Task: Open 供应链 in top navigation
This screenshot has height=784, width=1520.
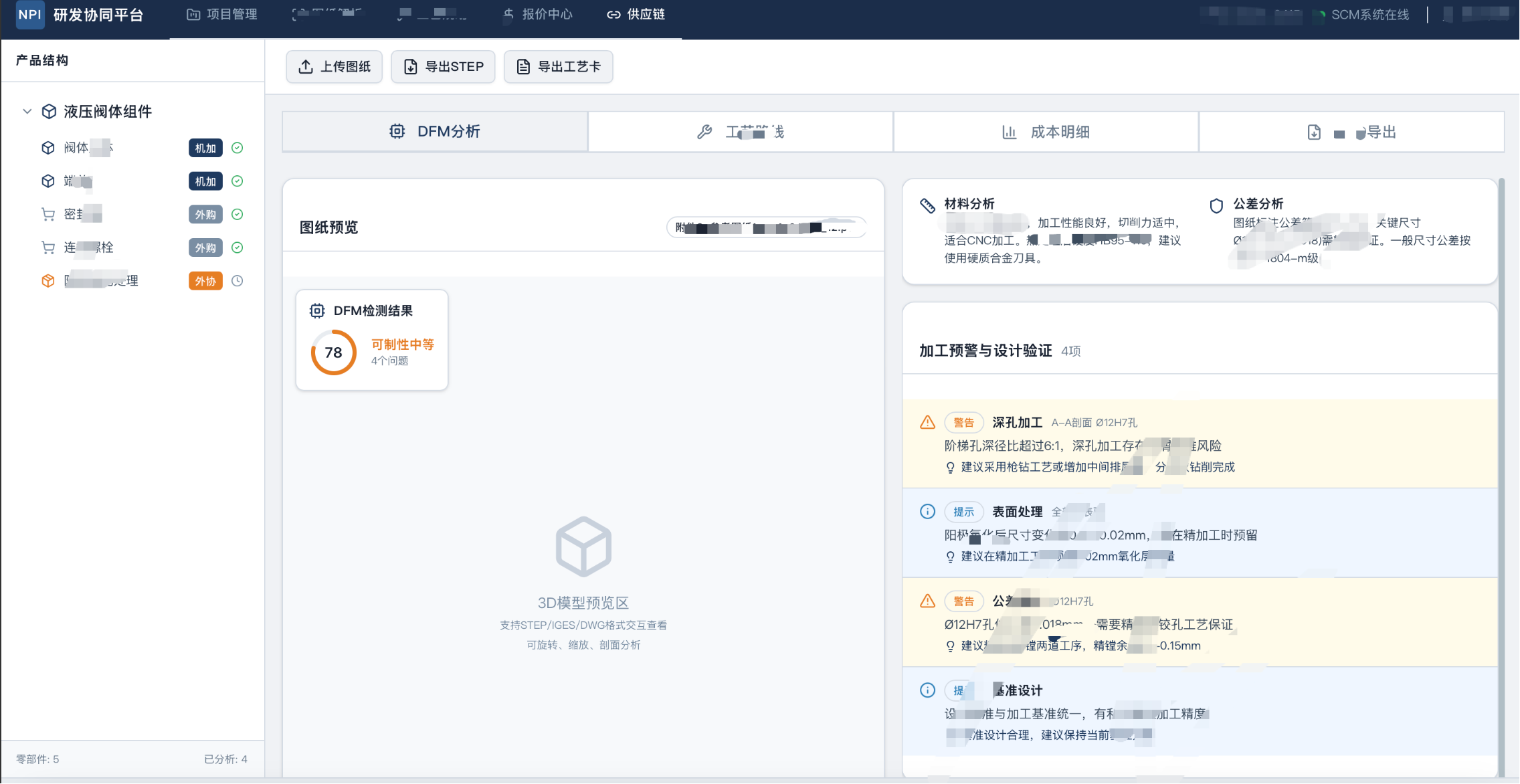Action: tap(636, 15)
